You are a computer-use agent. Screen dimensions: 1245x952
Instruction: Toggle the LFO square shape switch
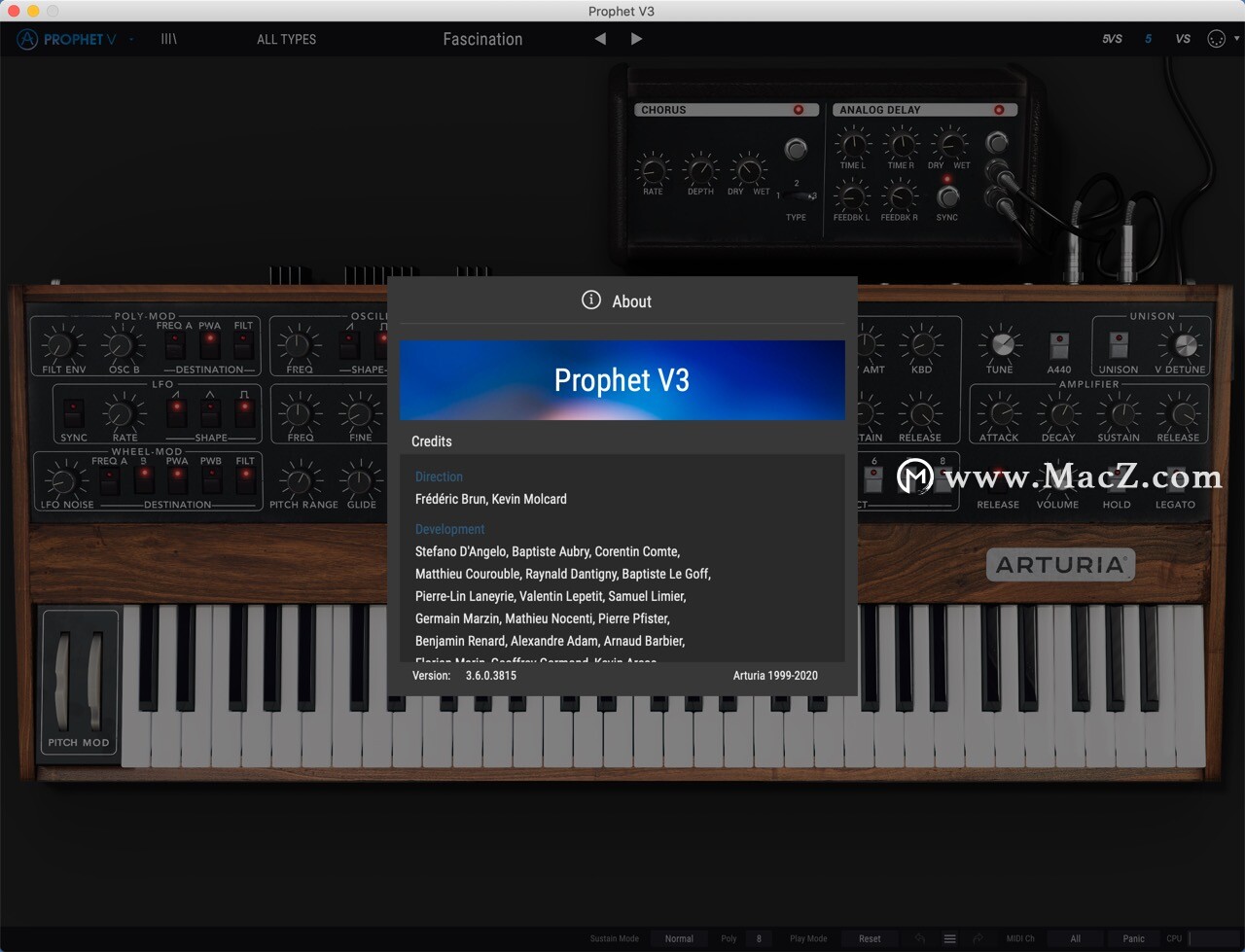[244, 412]
